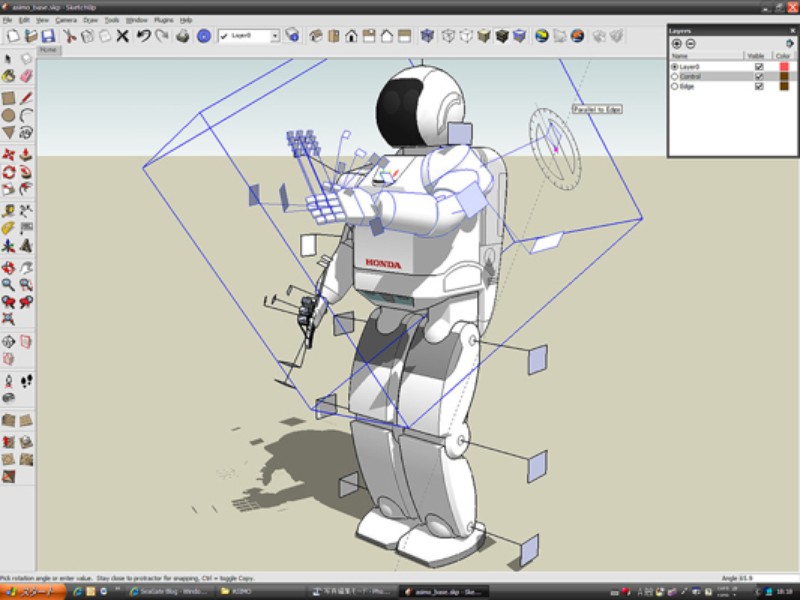Select the Offset tool
Viewport: 800px width, 600px height.
(26, 189)
